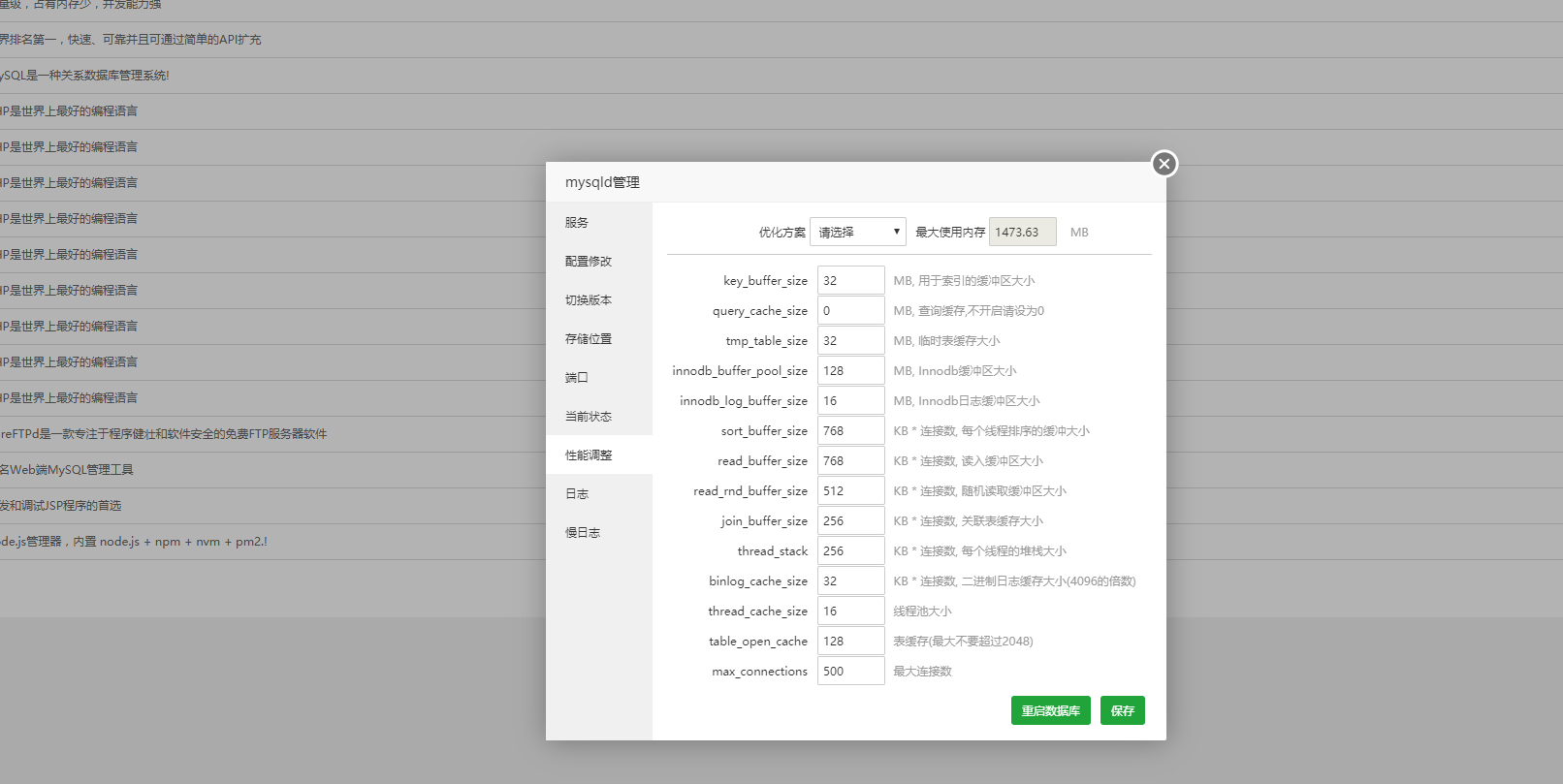Click the mysqld管理 dialog title
Image resolution: width=1563 pixels, height=784 pixels.
coord(602,182)
